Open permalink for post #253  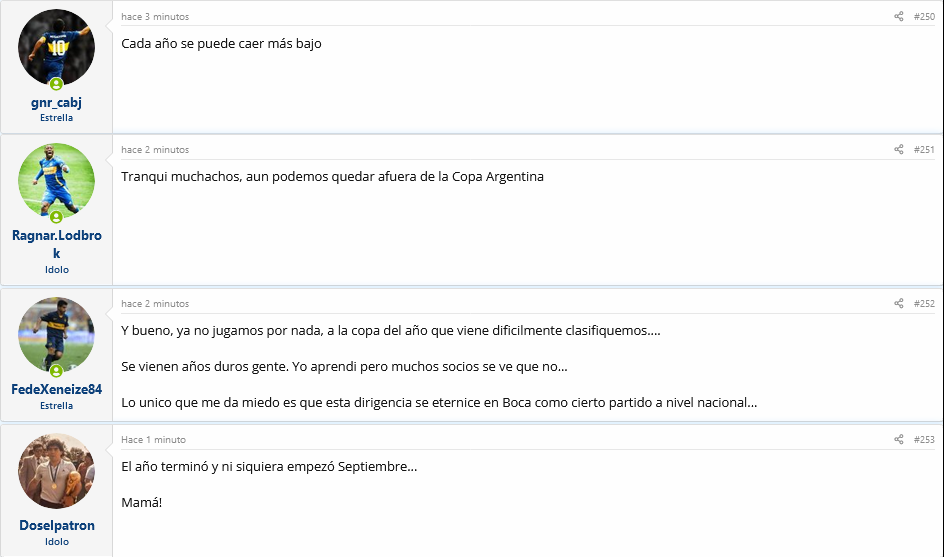point(924,440)
